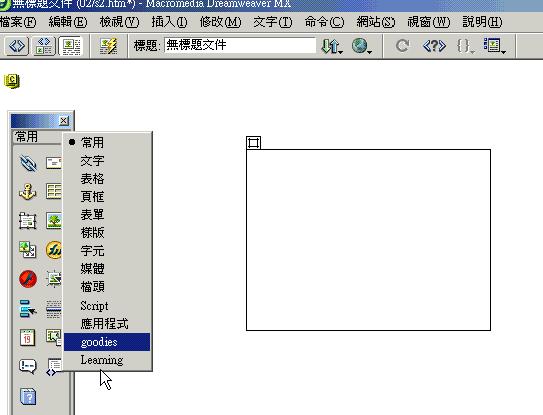Viewport: 543px width, 415px height.
Task: Click the 標題 title text field
Action: click(240, 45)
